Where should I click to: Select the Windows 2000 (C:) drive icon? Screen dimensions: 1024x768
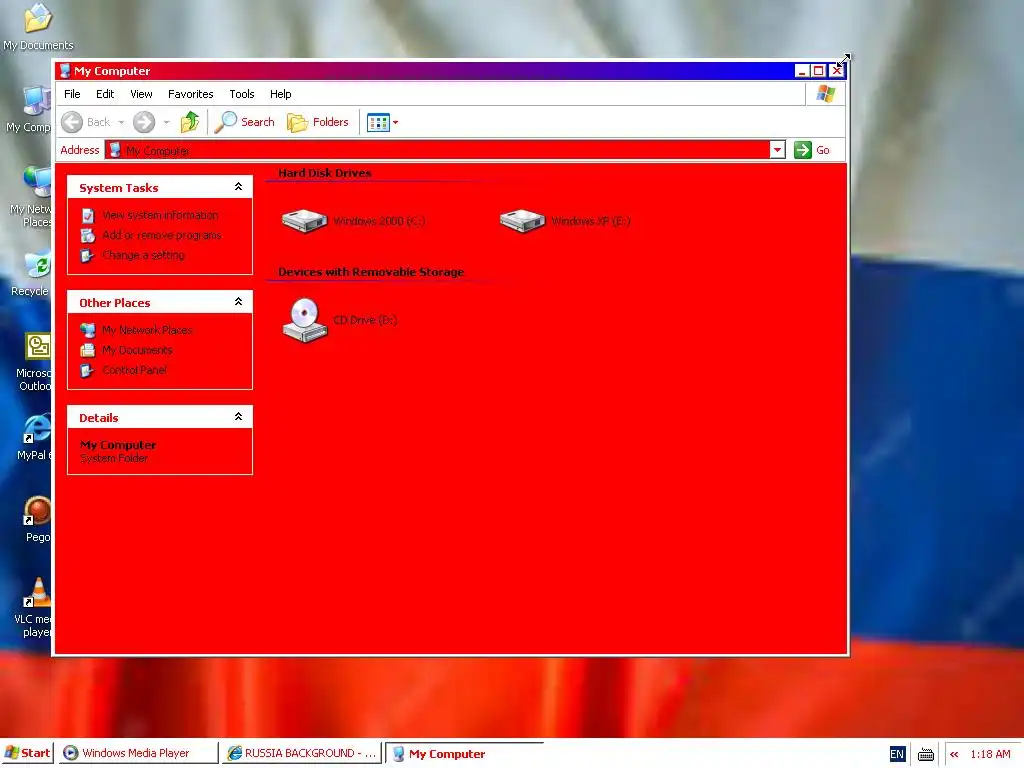(x=304, y=221)
